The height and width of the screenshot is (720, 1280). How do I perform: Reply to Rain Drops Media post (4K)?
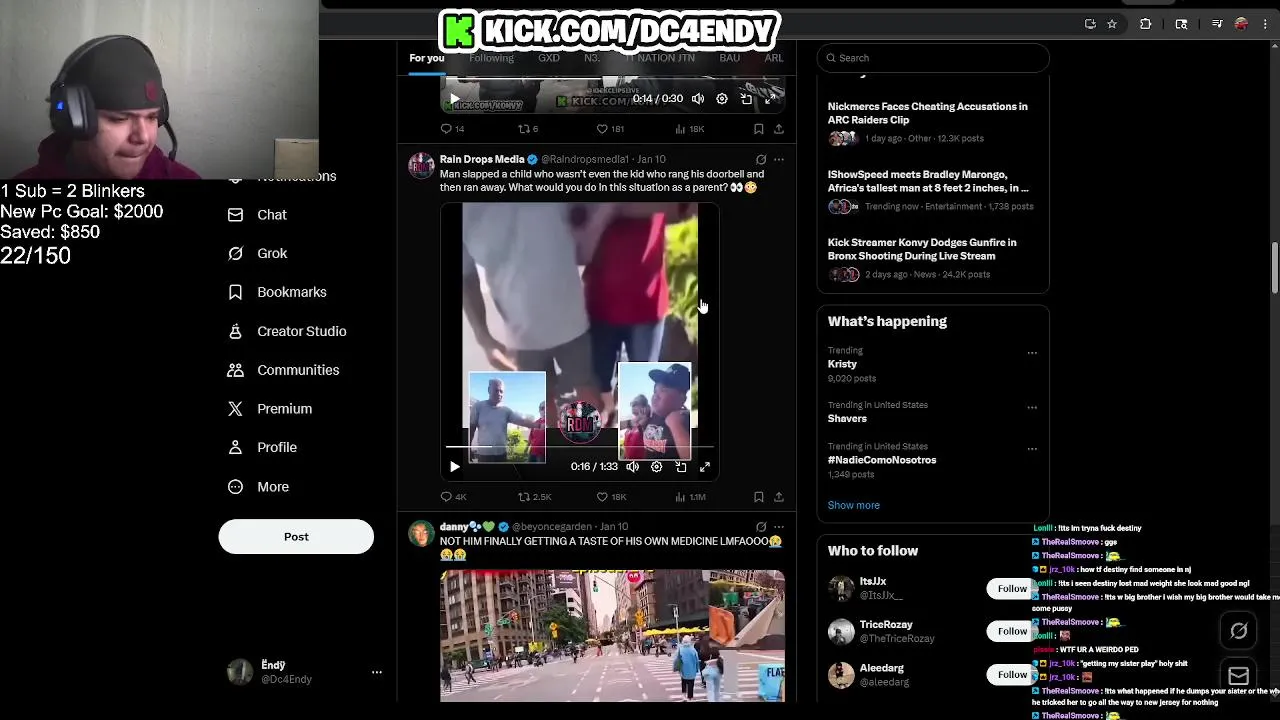pyautogui.click(x=453, y=497)
